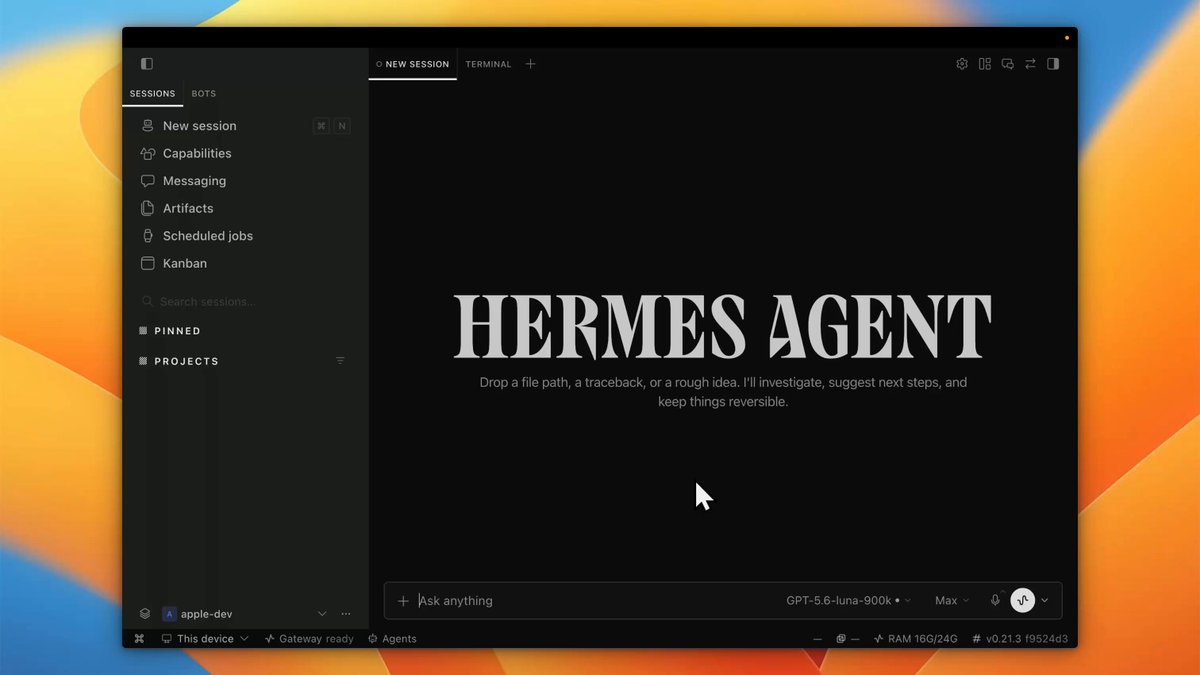Click the command icon in status bar
The width and height of the screenshot is (1200, 675).
click(139, 639)
